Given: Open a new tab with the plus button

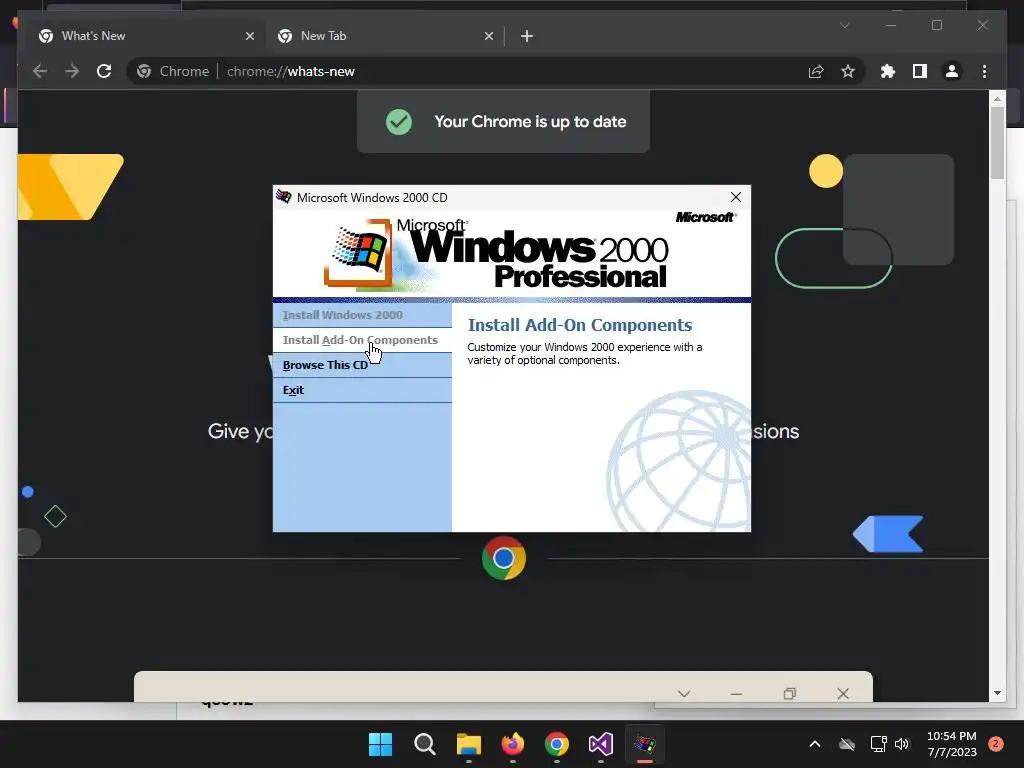Looking at the screenshot, I should click(x=526, y=36).
